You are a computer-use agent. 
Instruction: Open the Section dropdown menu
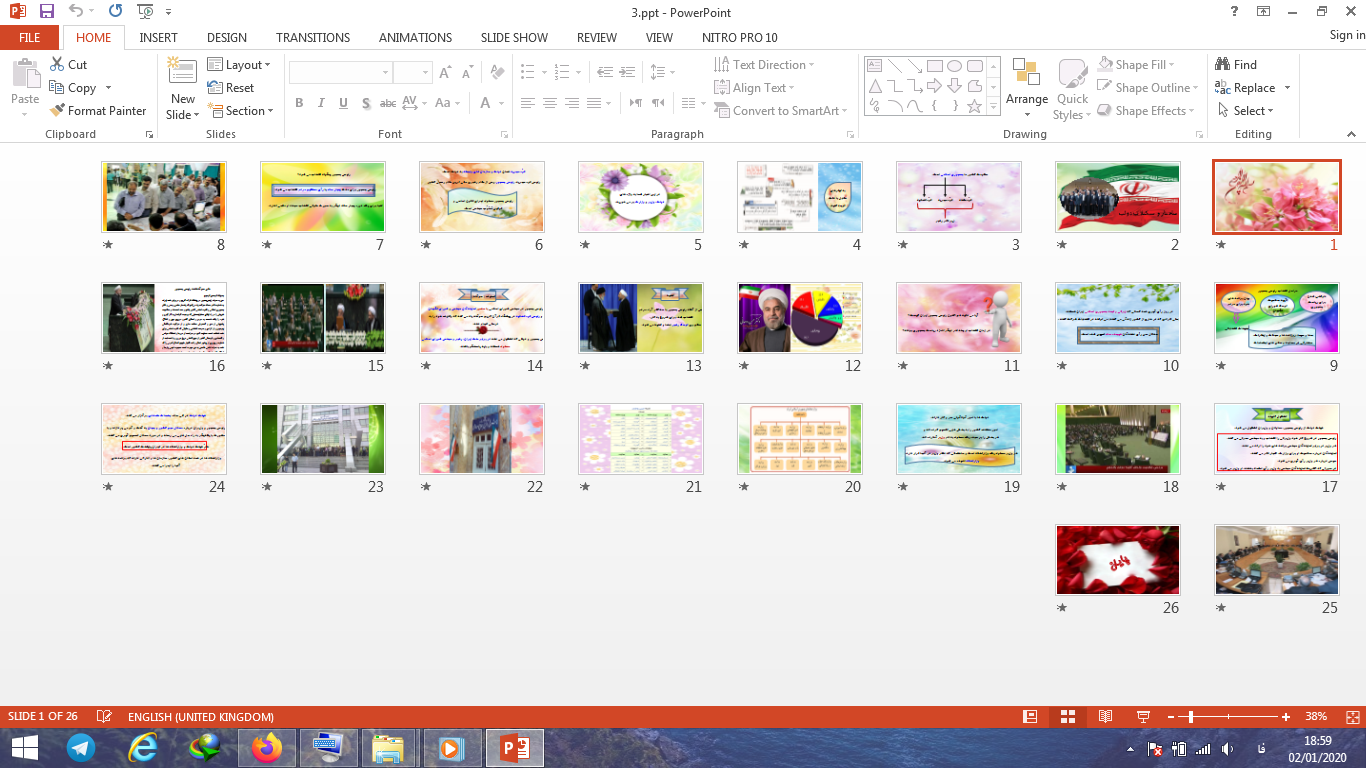[x=241, y=111]
